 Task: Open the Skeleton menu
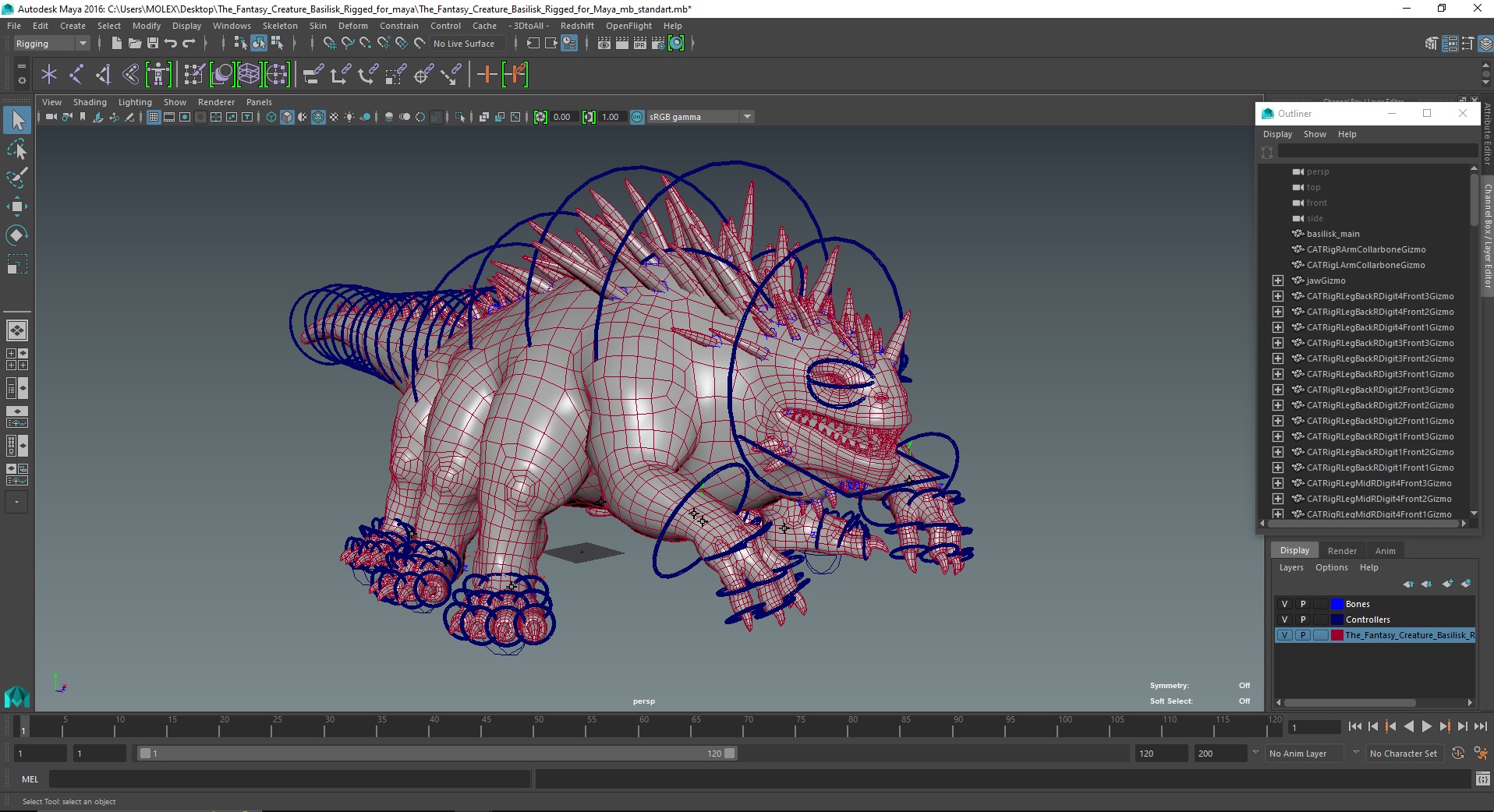click(280, 26)
